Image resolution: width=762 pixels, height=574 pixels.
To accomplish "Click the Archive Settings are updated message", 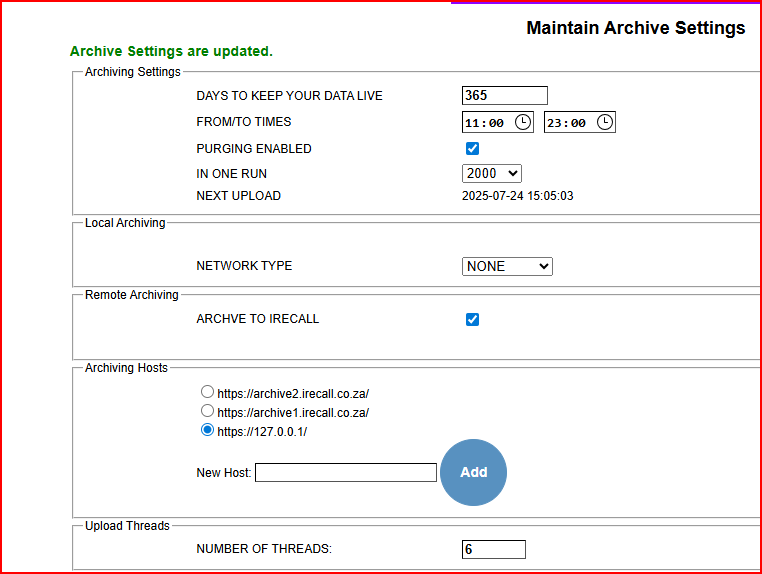I will click(171, 51).
